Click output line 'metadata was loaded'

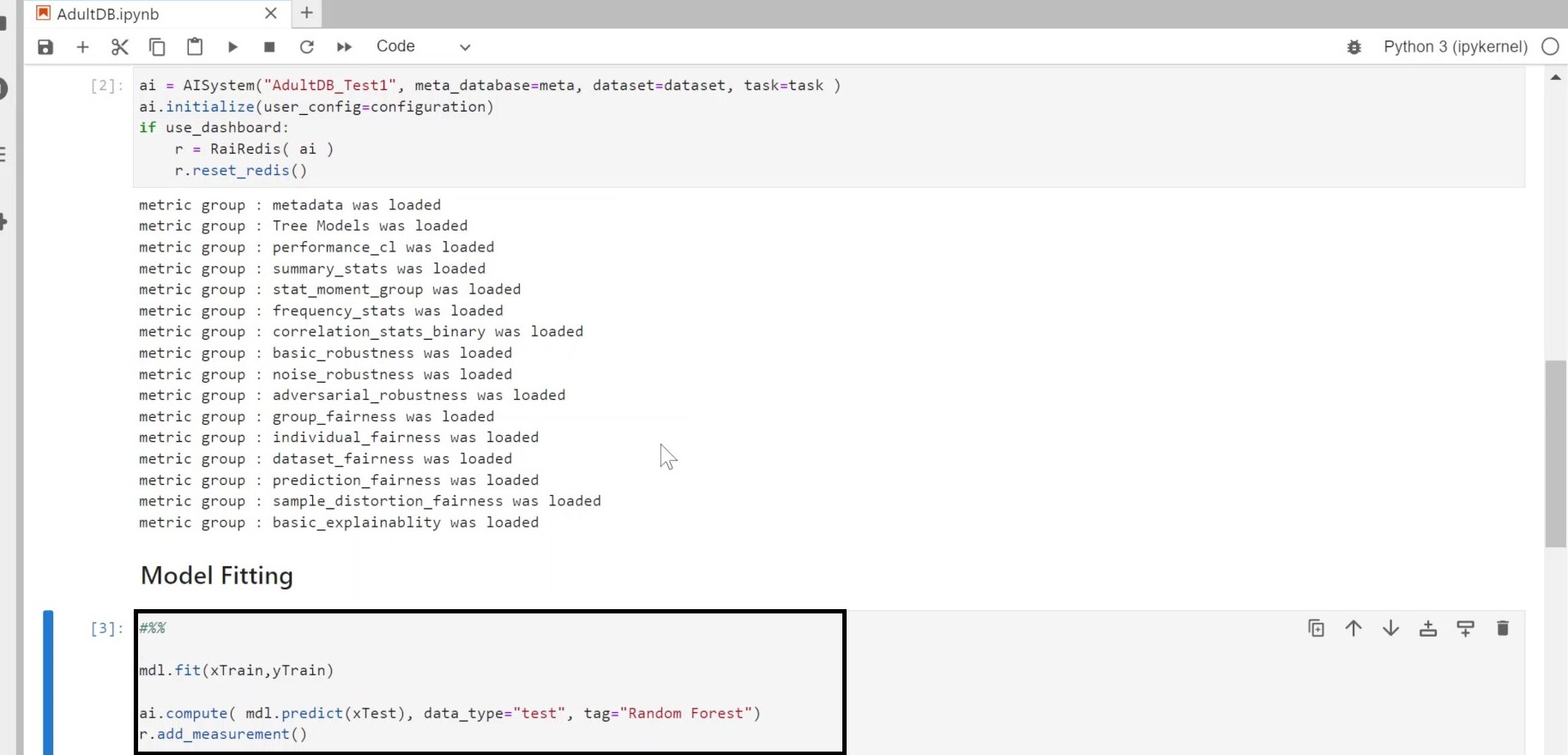(290, 204)
